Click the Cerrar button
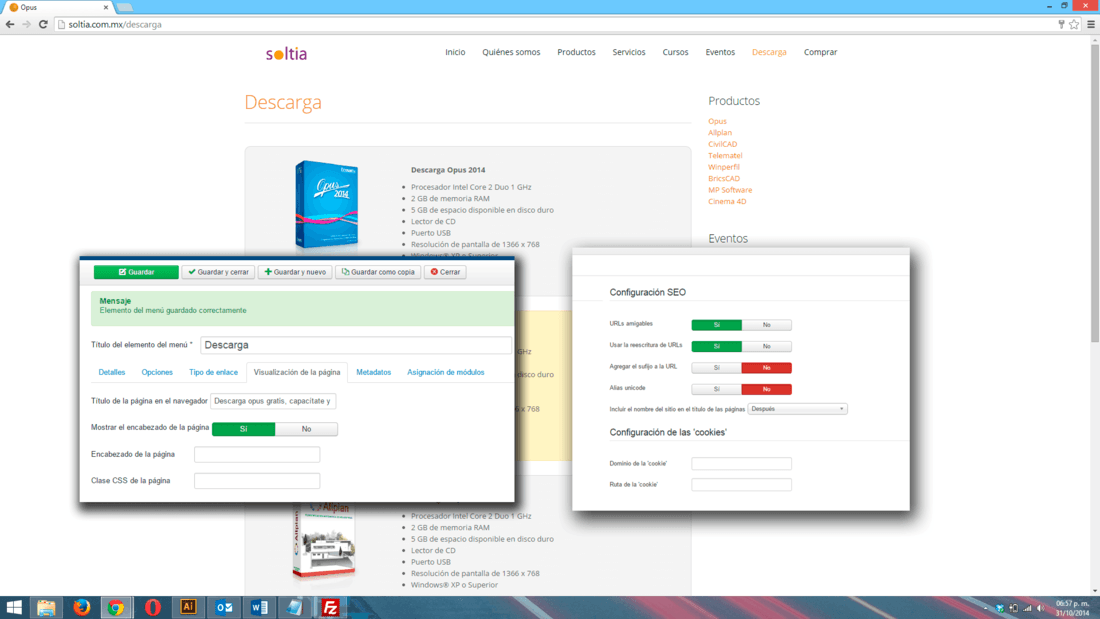The image size is (1100, 619). point(445,272)
